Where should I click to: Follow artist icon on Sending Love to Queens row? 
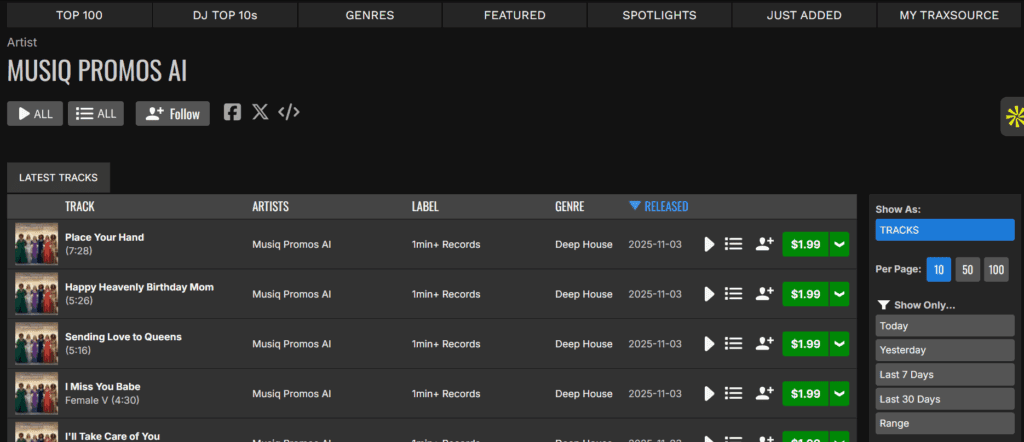click(765, 343)
